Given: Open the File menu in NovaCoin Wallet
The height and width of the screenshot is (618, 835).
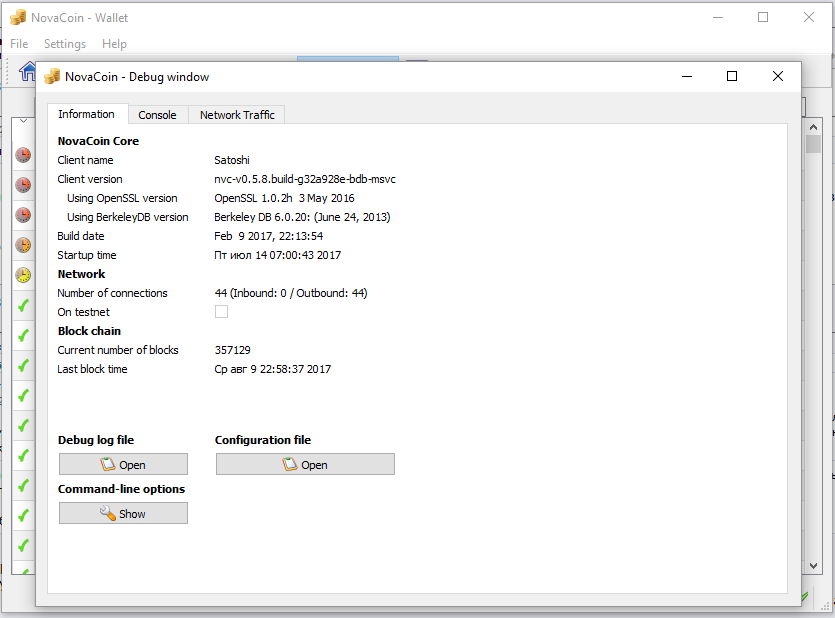Looking at the screenshot, I should [19, 44].
